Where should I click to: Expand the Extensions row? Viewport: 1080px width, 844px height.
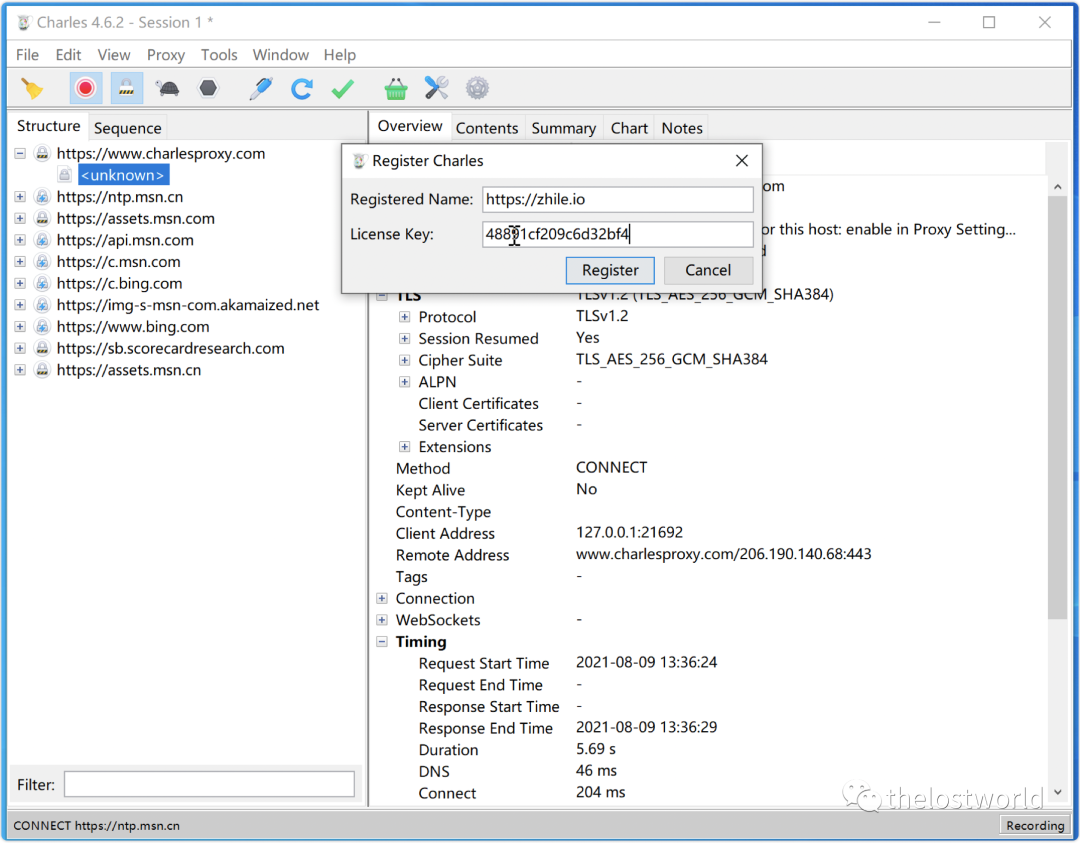coord(404,447)
